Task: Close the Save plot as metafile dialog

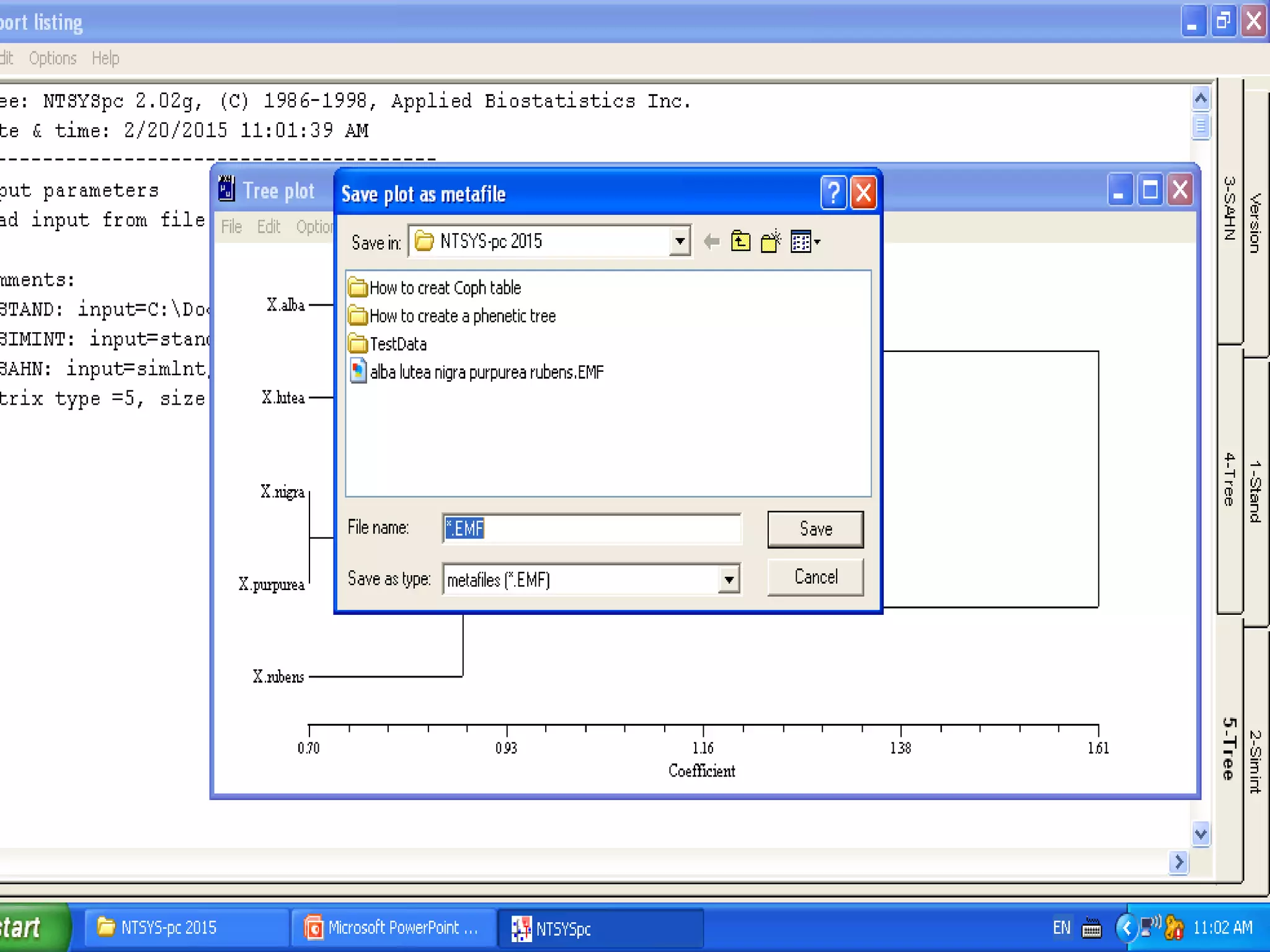Action: pos(863,193)
